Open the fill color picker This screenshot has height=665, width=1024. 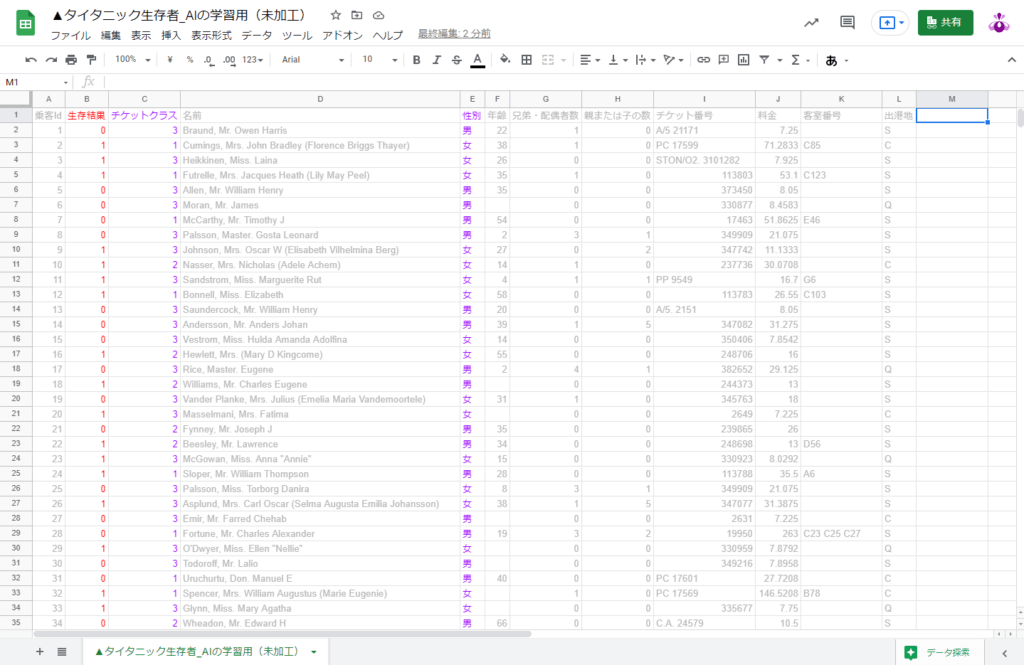(x=505, y=60)
